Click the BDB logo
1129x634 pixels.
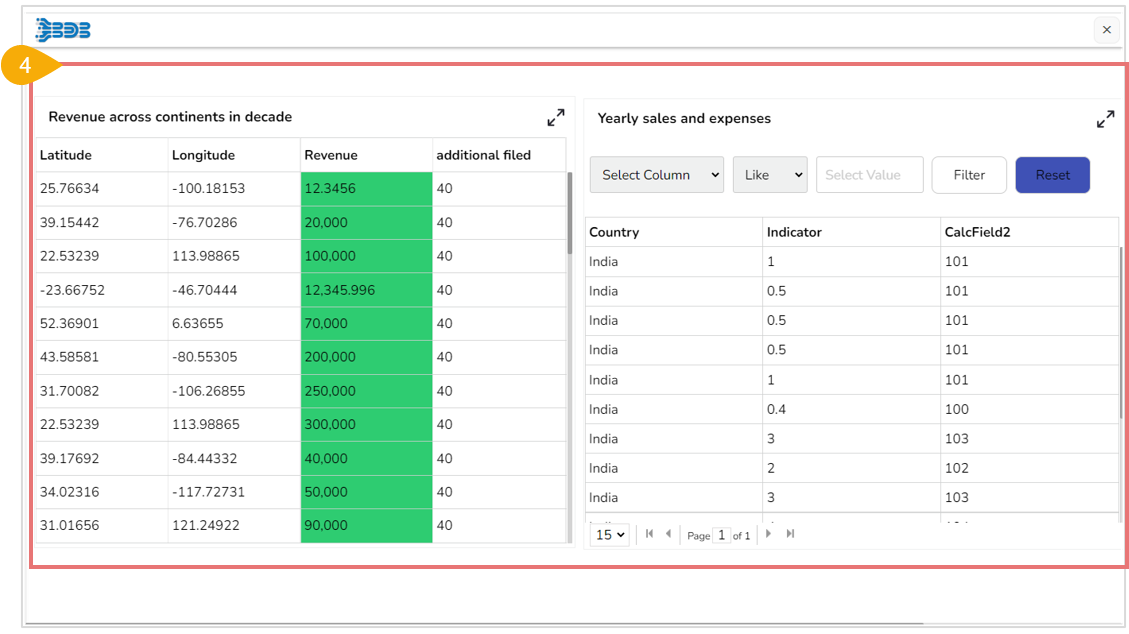click(x=63, y=30)
